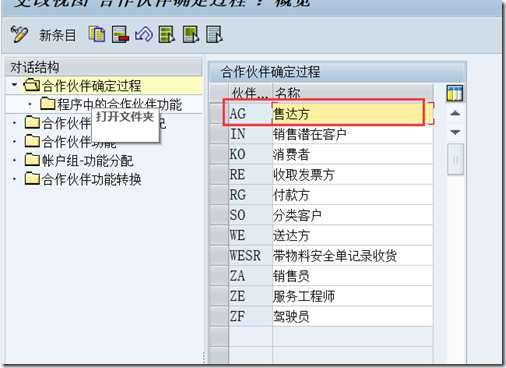Click the copy-as icon in toolbar

click(97, 34)
